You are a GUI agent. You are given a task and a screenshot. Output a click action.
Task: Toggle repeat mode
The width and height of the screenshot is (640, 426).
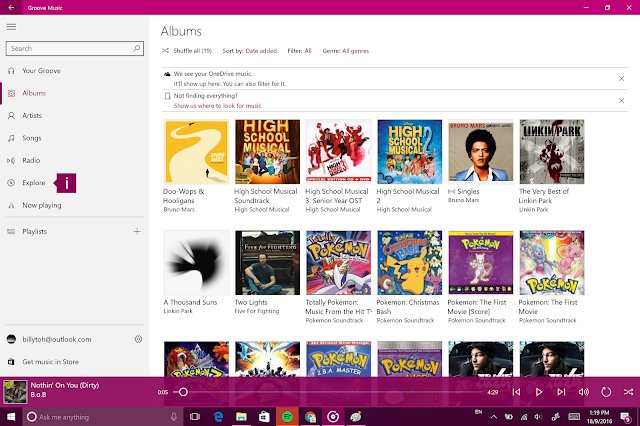pyautogui.click(x=606, y=392)
